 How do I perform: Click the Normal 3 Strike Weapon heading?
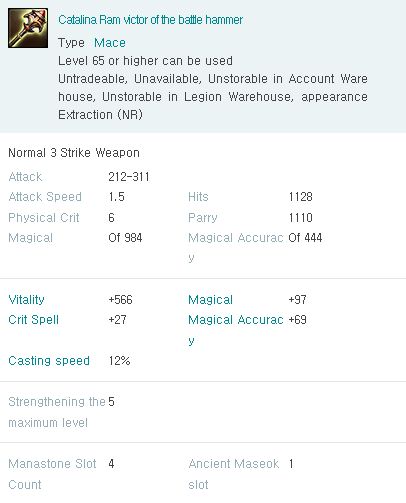(x=74, y=153)
